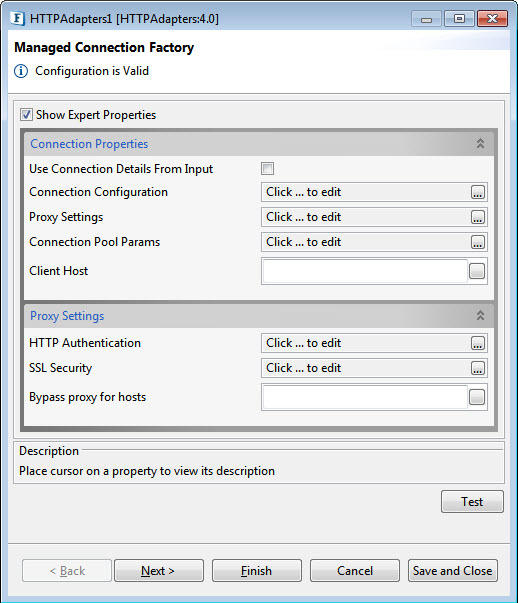Click the Connection Properties header title
Viewport: 518px width, 603px height.
click(89, 144)
